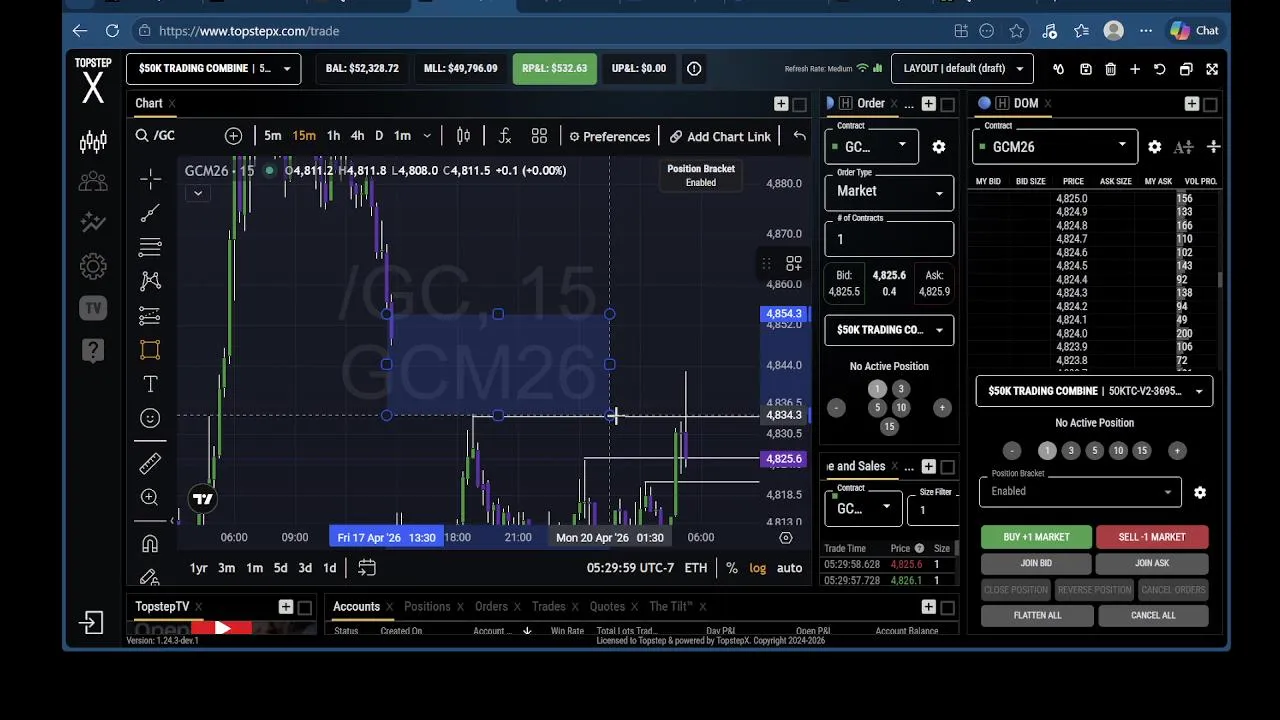
Task: Switch to the Orders tab
Action: pos(491,607)
